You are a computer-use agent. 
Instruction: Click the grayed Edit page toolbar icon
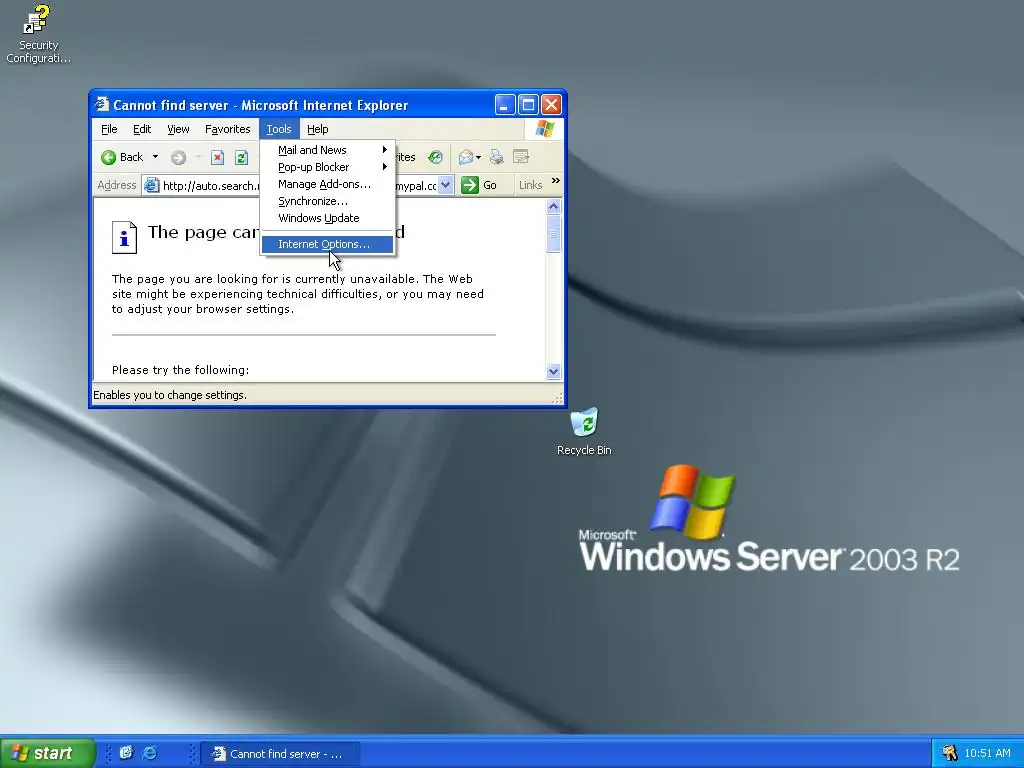click(521, 157)
